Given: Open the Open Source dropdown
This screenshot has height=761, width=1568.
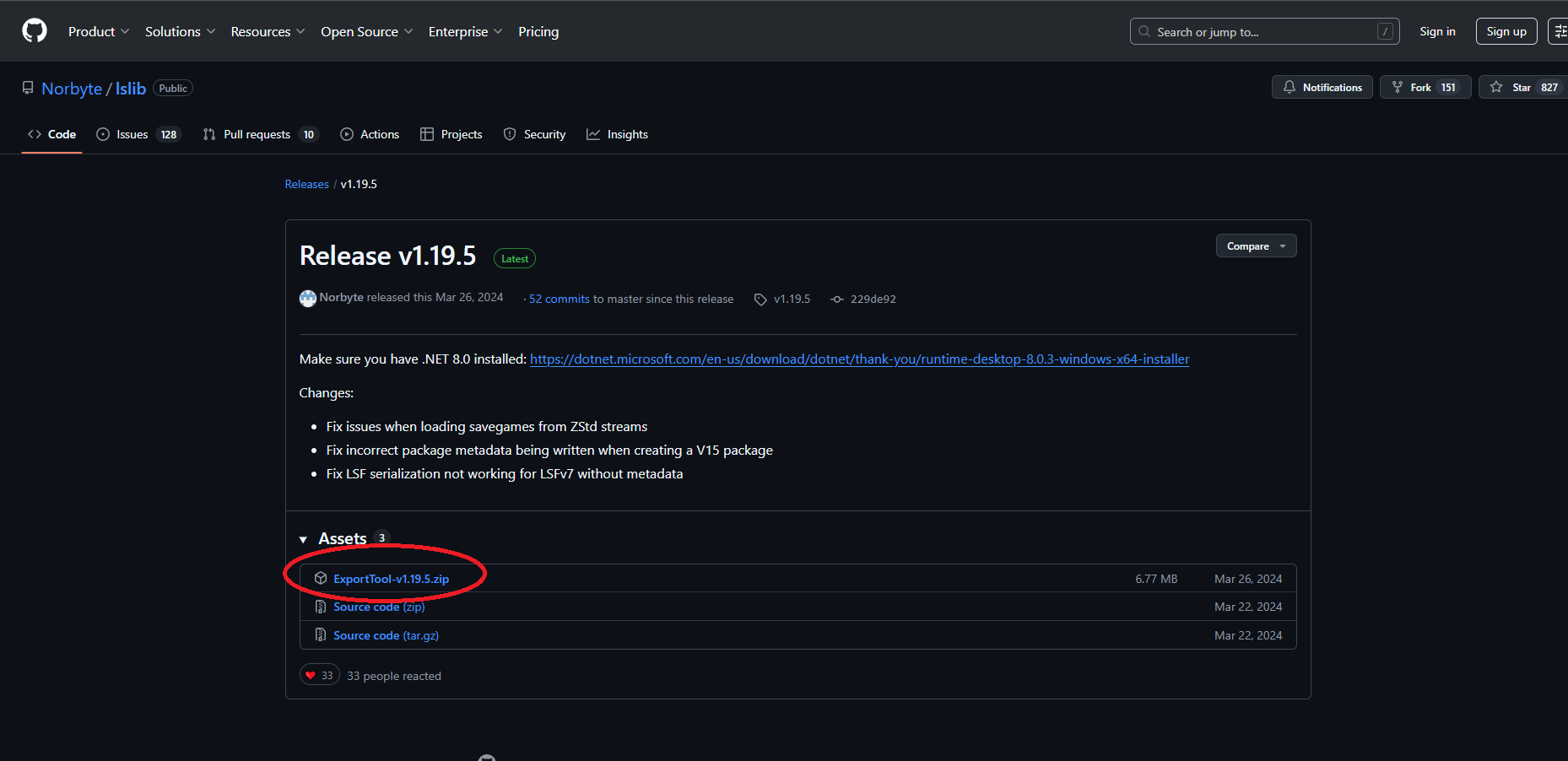Looking at the screenshot, I should pos(367,31).
